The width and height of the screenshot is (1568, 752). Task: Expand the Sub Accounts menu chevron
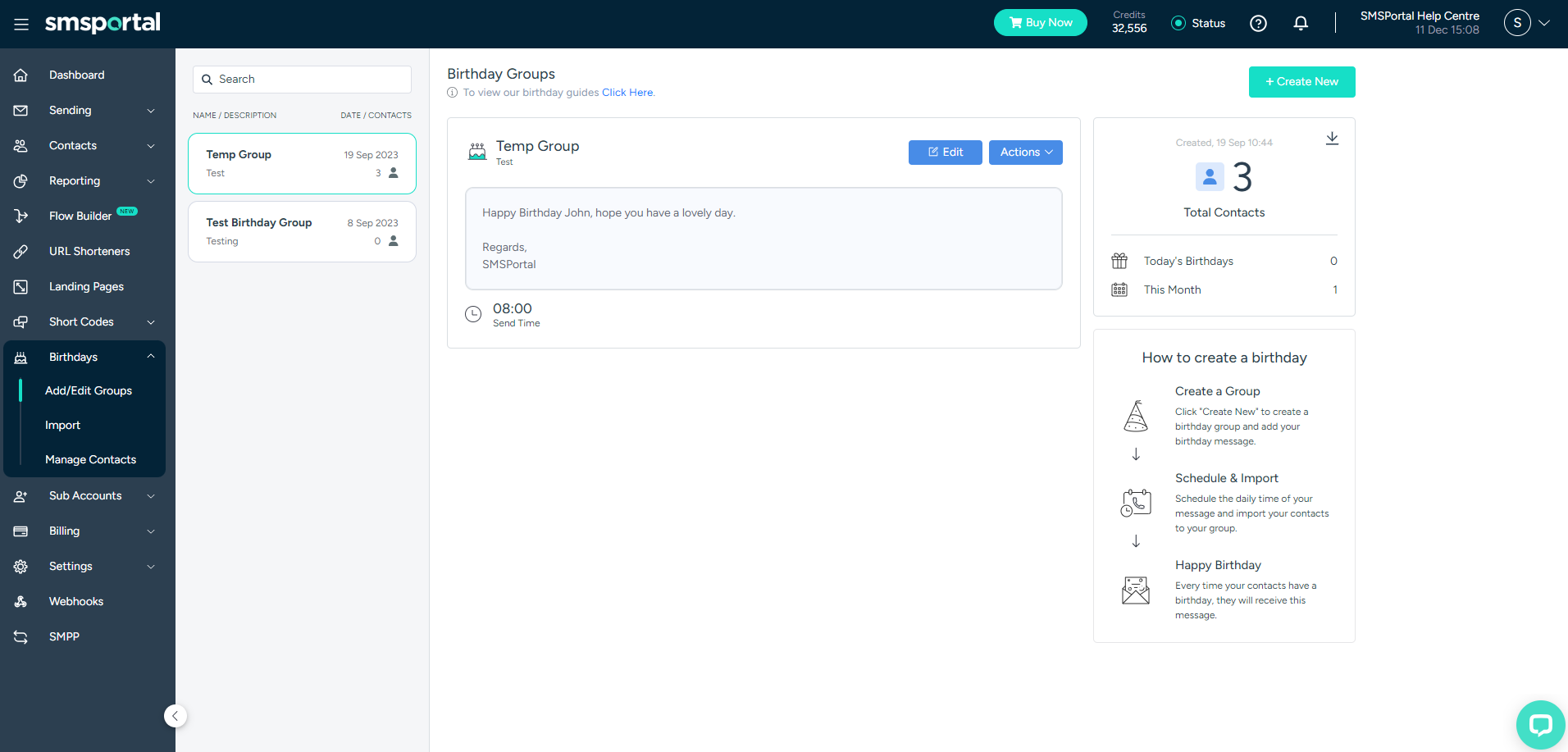pos(151,496)
